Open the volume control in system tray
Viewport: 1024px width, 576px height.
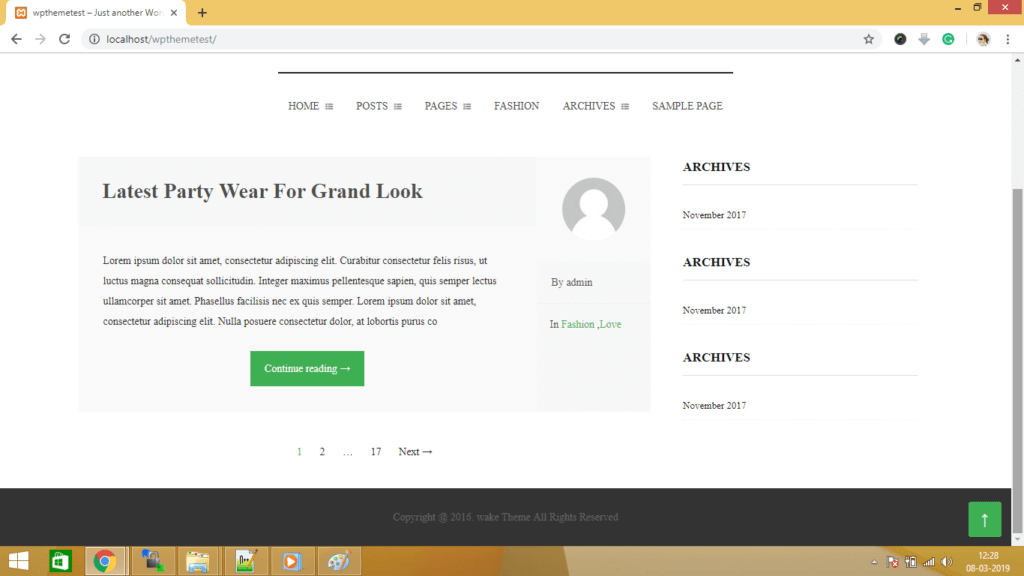947,561
